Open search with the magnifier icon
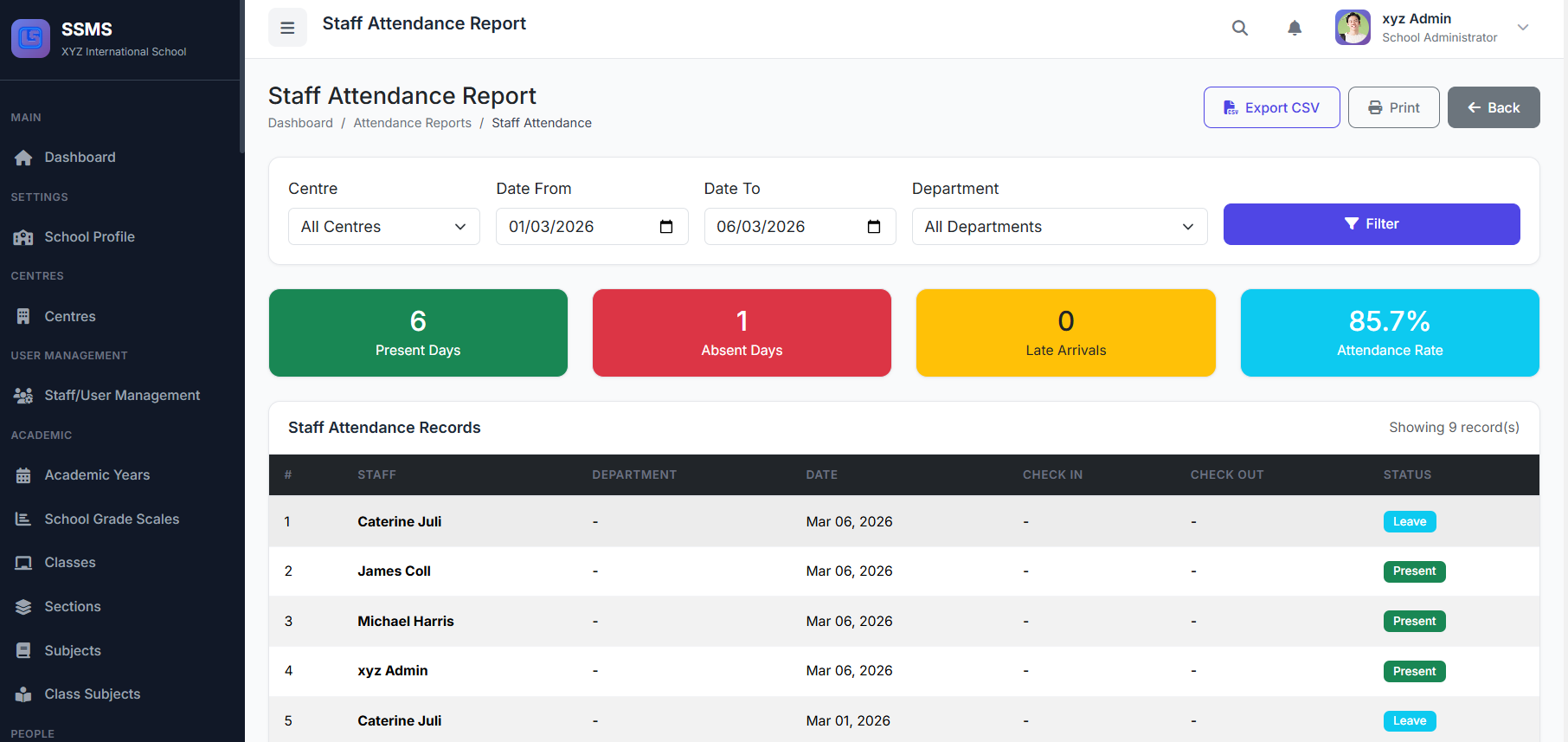The image size is (1568, 742). (x=1239, y=28)
